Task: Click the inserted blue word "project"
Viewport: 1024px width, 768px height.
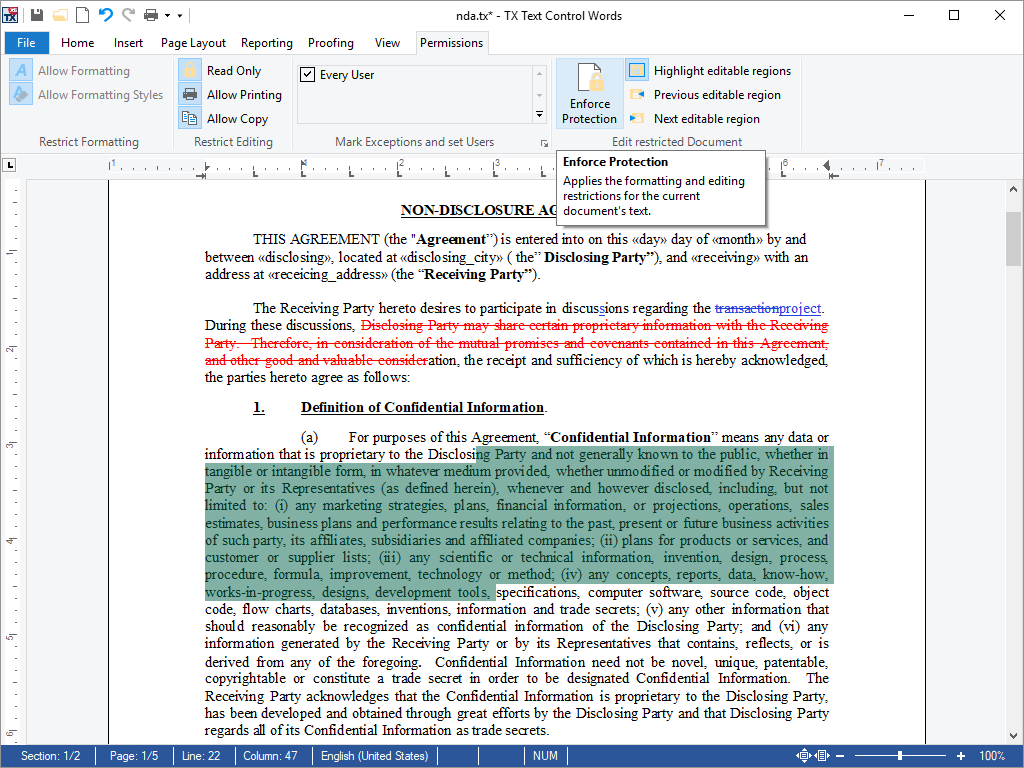Action: coord(800,308)
